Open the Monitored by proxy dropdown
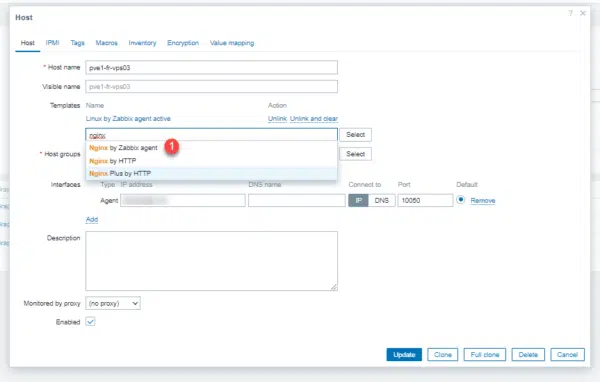The height and width of the screenshot is (382, 600). (x=113, y=303)
